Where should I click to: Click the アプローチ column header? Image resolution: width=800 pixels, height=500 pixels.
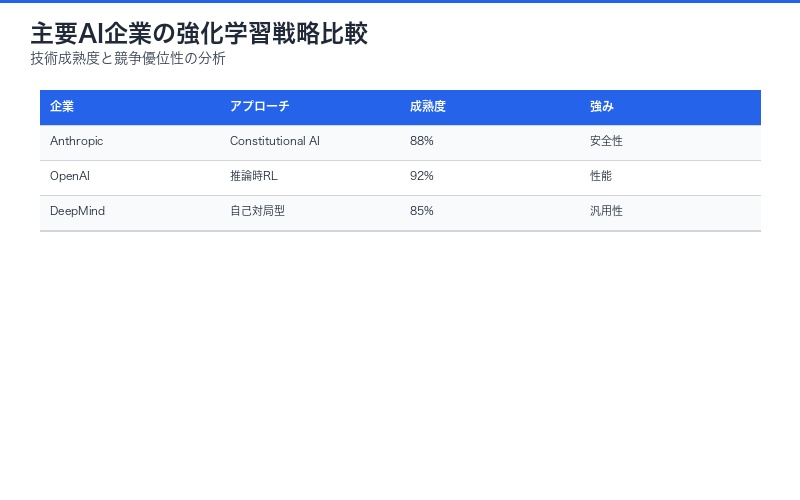coord(259,106)
